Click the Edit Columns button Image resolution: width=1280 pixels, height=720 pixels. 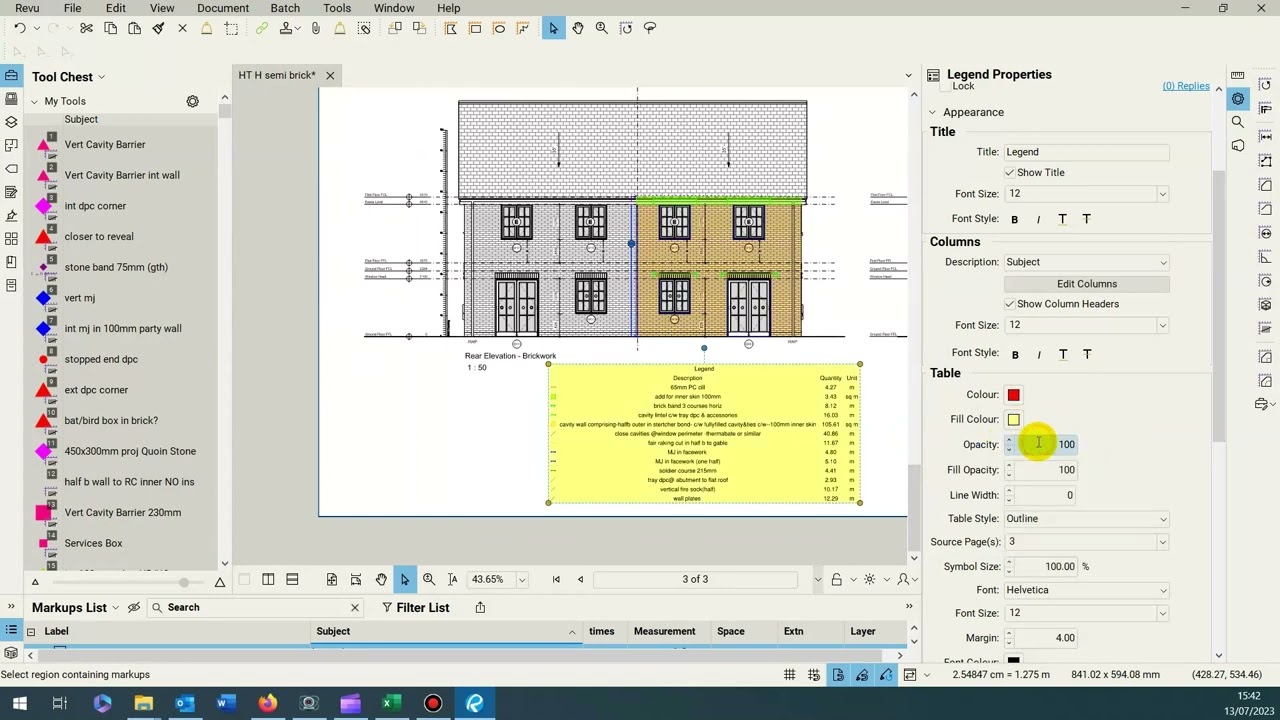pos(1087,284)
